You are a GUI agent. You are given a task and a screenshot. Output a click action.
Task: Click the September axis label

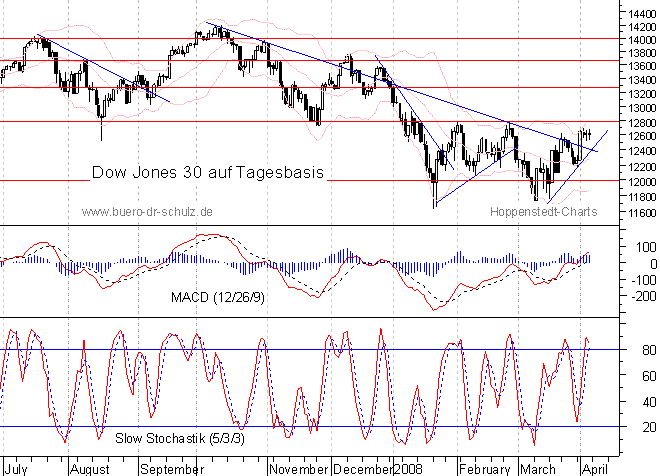pyautogui.click(x=171, y=466)
